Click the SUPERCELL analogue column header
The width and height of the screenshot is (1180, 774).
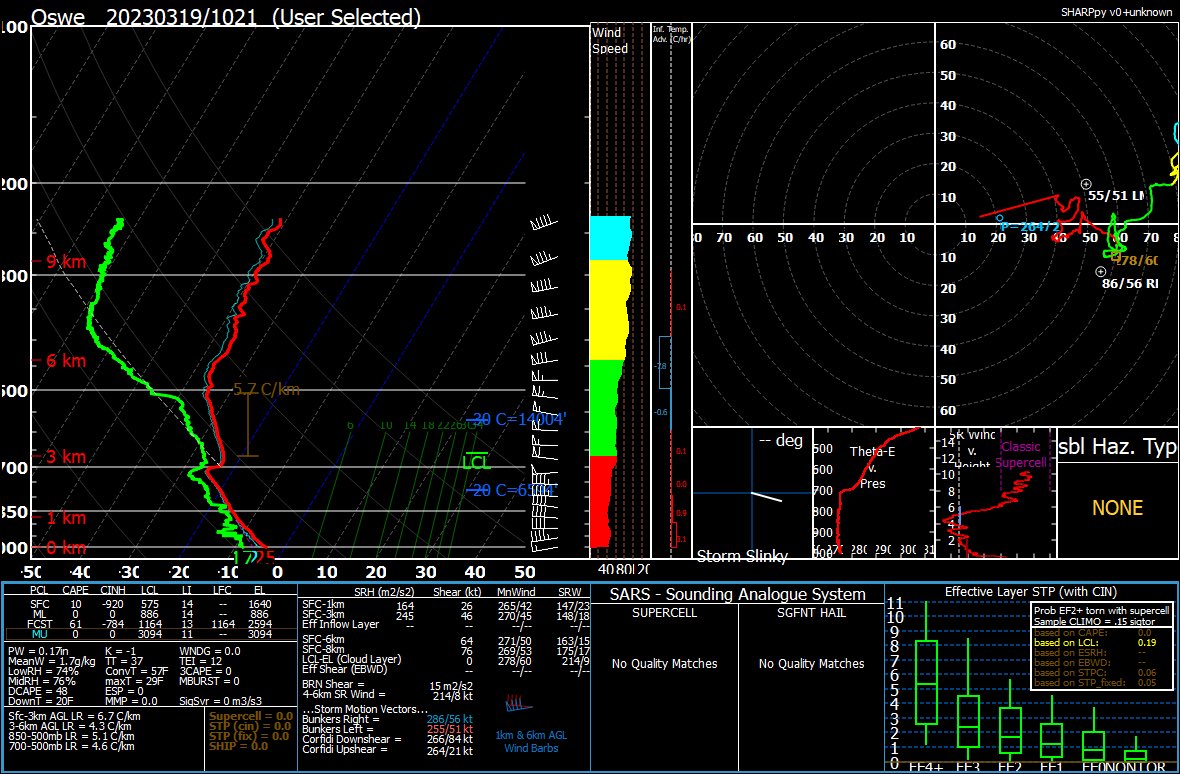click(665, 613)
